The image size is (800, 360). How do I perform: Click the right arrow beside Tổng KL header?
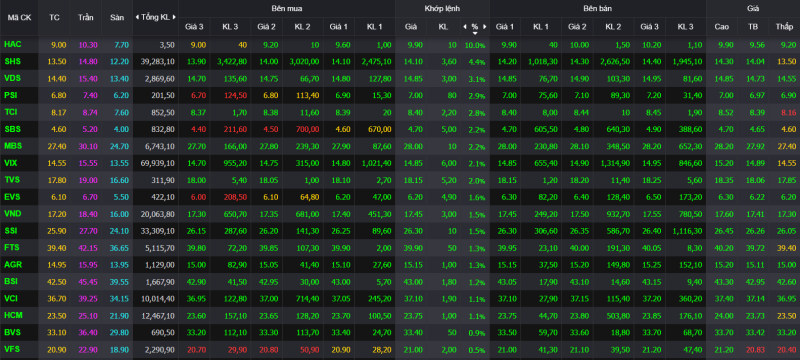175,17
